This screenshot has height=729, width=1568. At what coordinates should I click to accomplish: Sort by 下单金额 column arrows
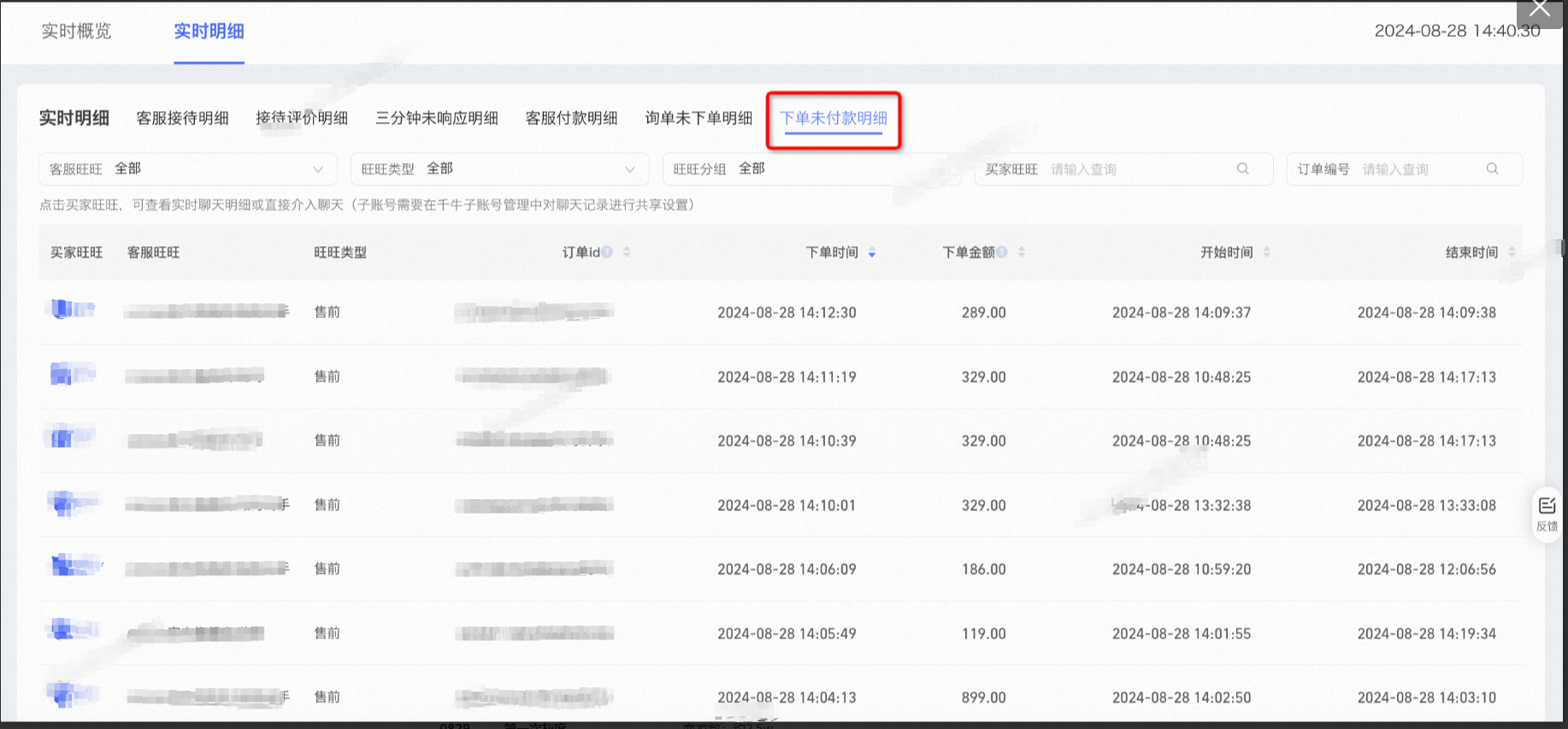tap(1022, 252)
